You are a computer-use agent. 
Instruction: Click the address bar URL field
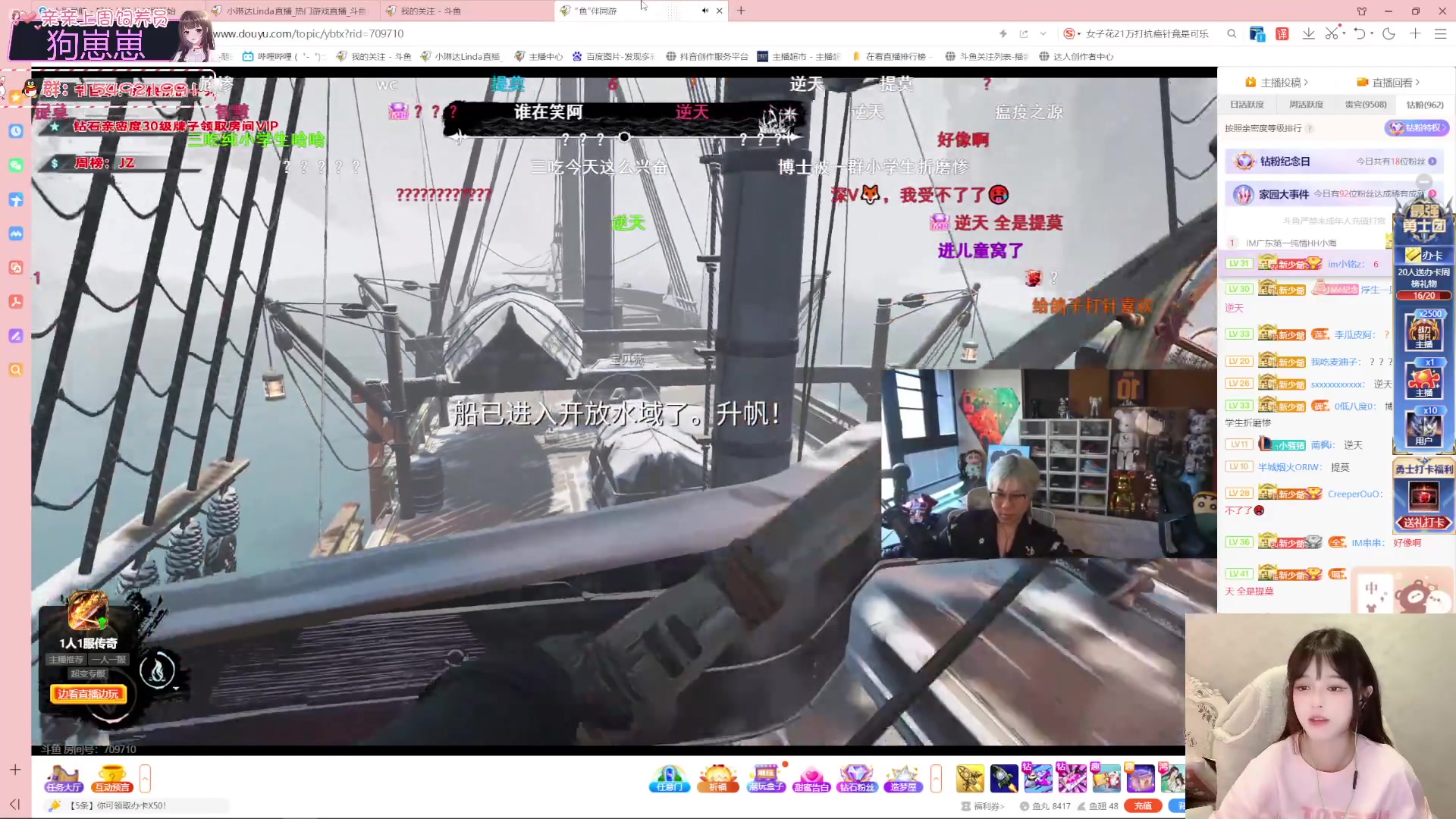coord(599,34)
